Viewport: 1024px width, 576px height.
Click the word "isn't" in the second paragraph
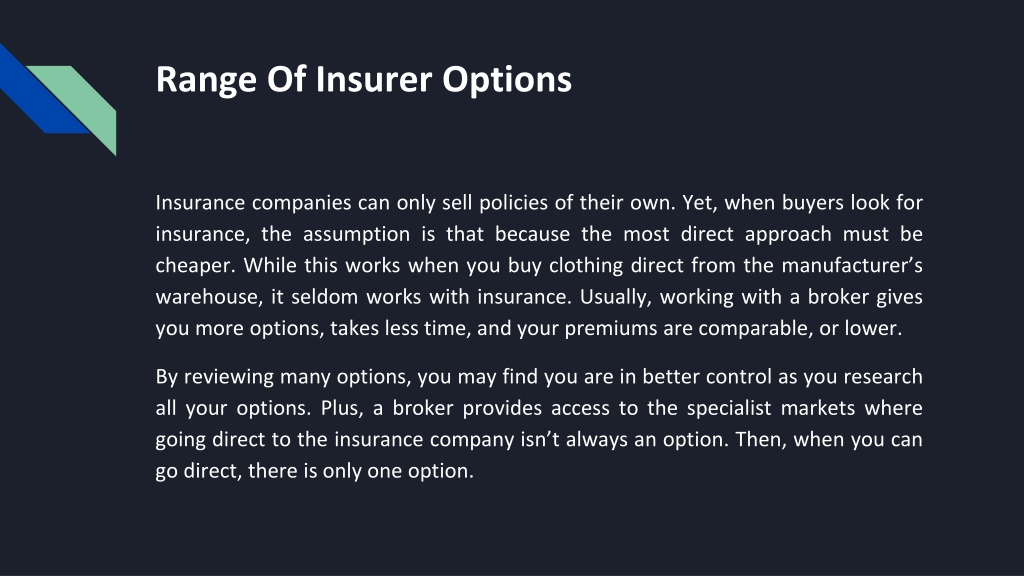coord(540,439)
